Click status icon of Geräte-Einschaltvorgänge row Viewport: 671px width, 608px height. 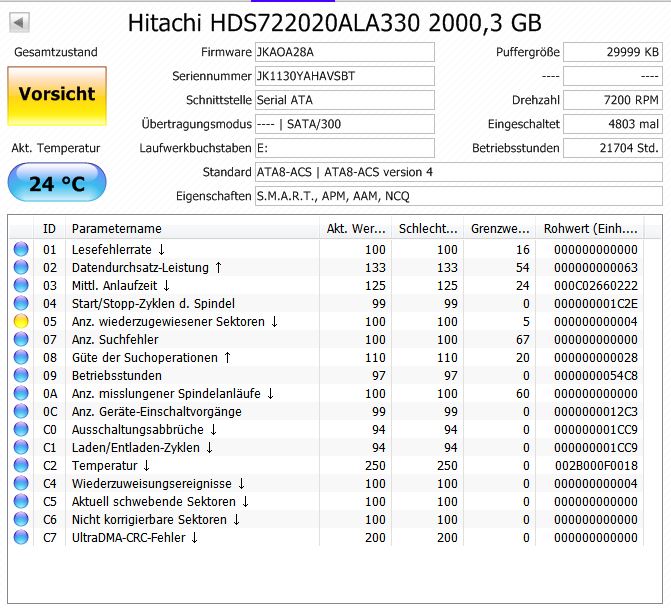pyautogui.click(x=21, y=411)
